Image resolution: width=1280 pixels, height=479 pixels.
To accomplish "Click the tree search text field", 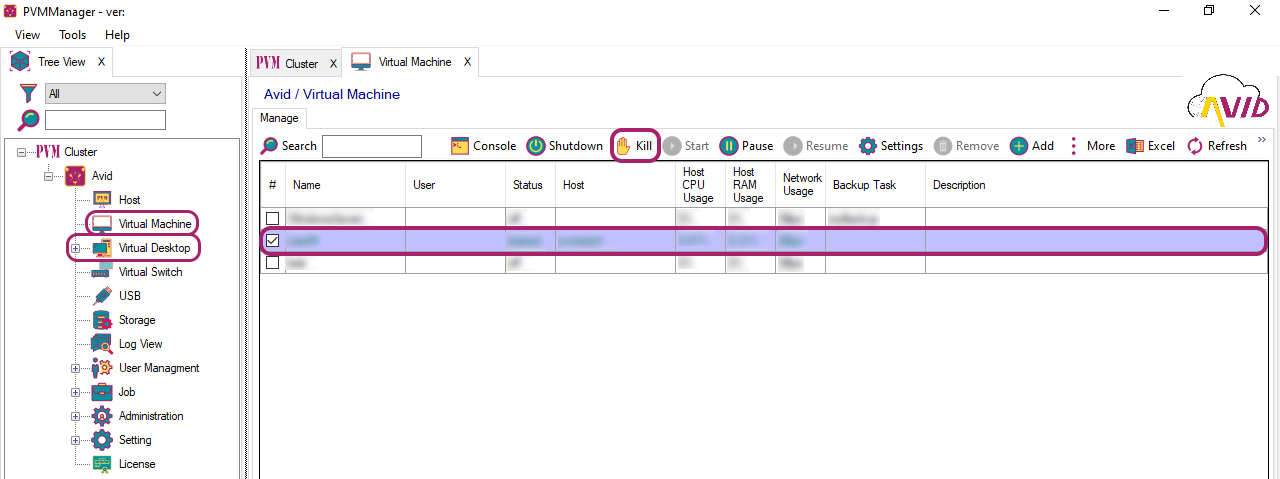I will (105, 120).
